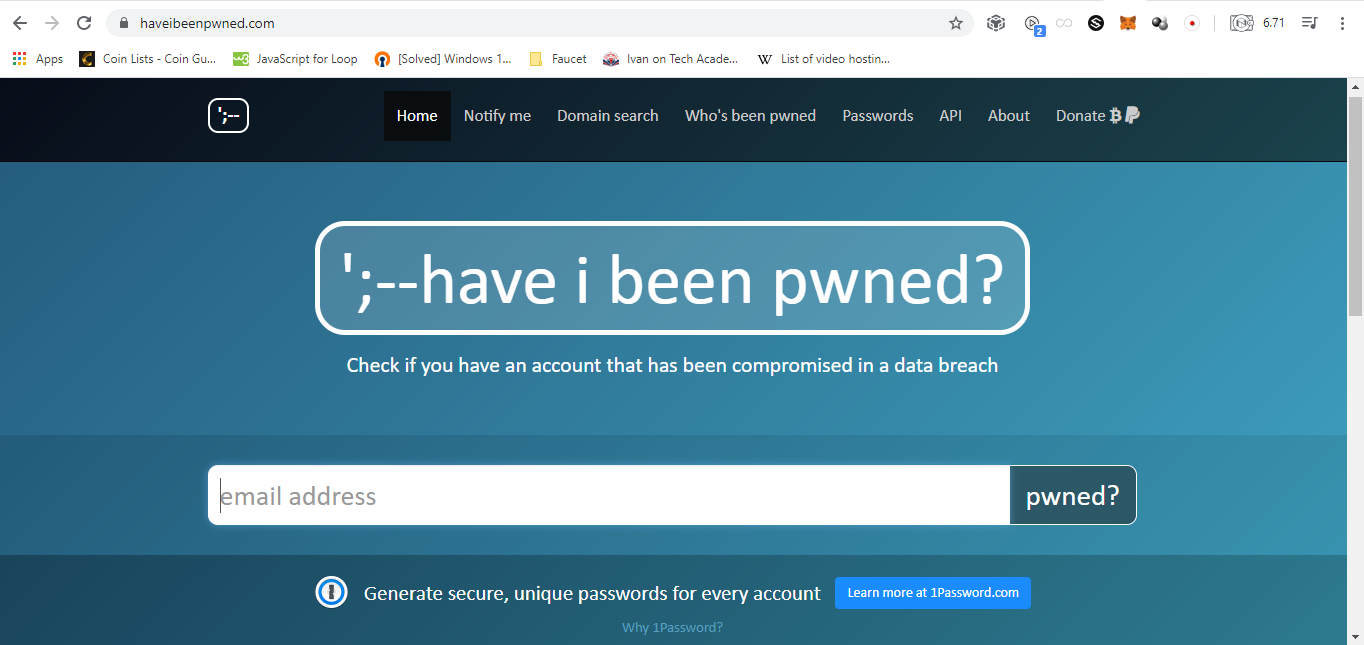Open the Faucet bookmark folder
Image resolution: width=1364 pixels, height=645 pixels.
[x=558, y=59]
